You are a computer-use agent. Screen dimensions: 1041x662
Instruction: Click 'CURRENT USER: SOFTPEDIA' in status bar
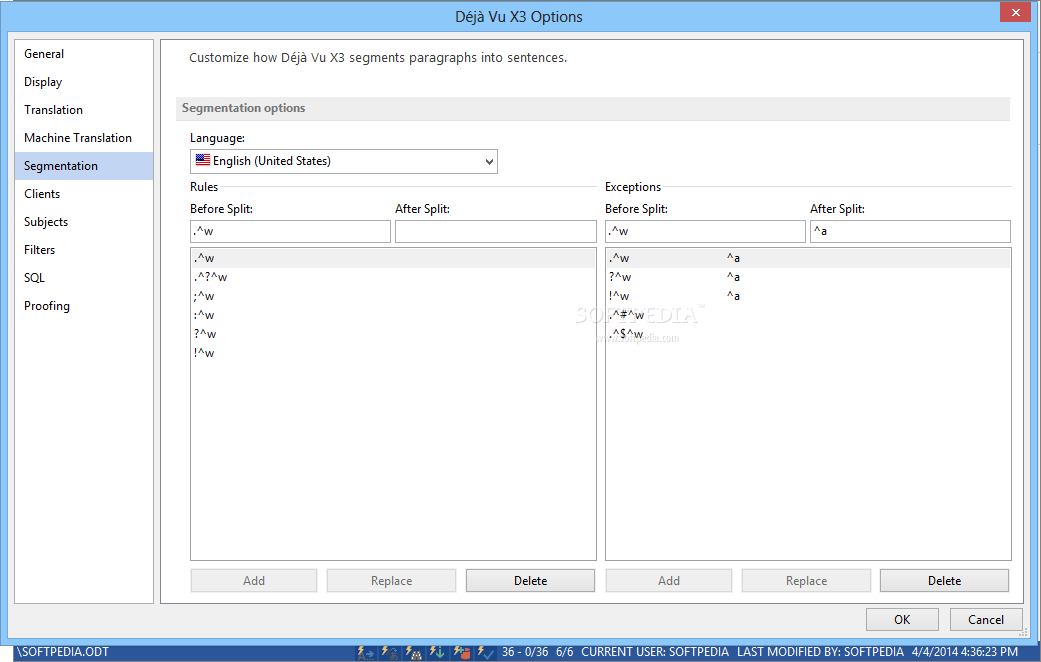pyautogui.click(x=655, y=652)
